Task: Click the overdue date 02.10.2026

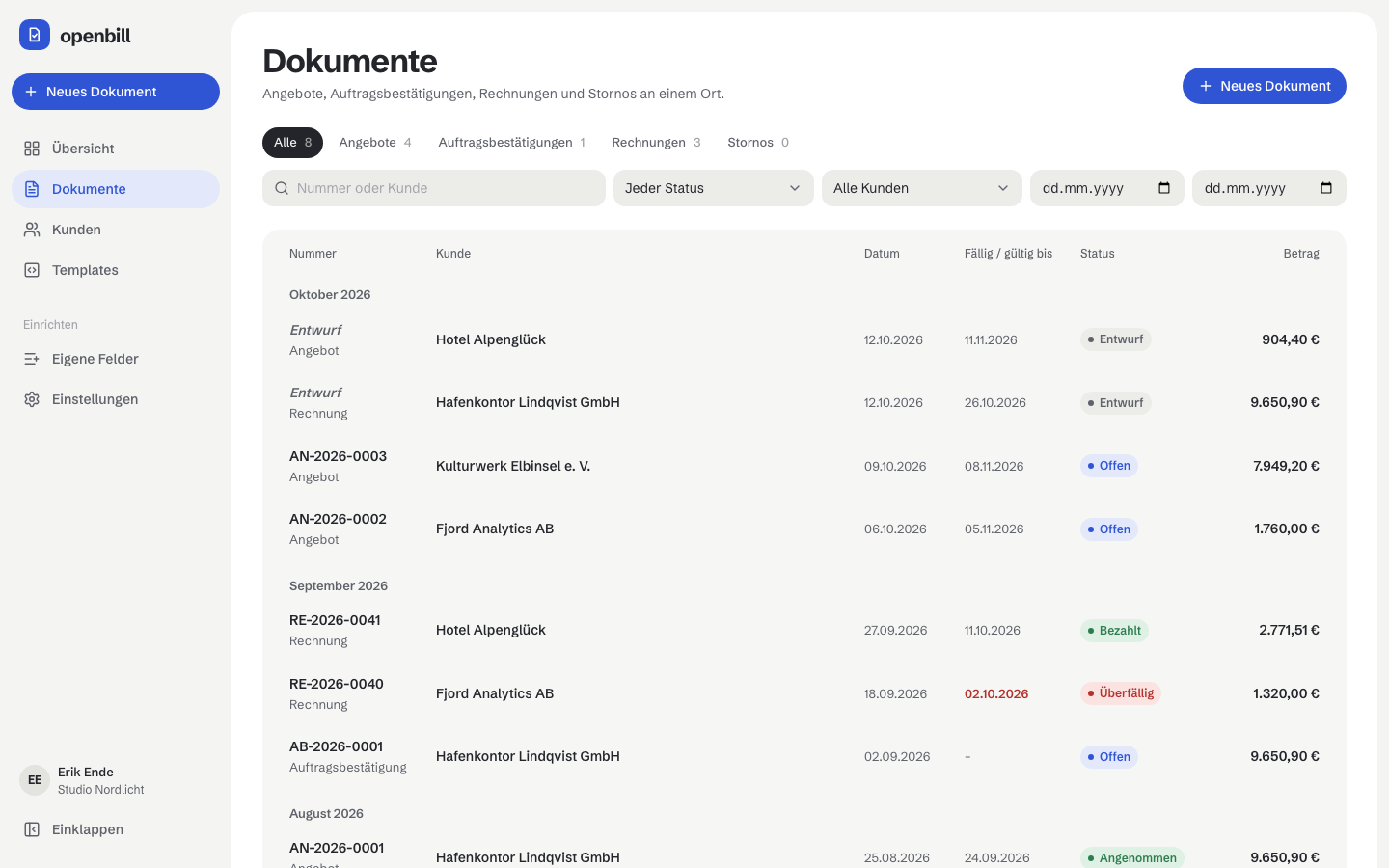Action: [996, 693]
